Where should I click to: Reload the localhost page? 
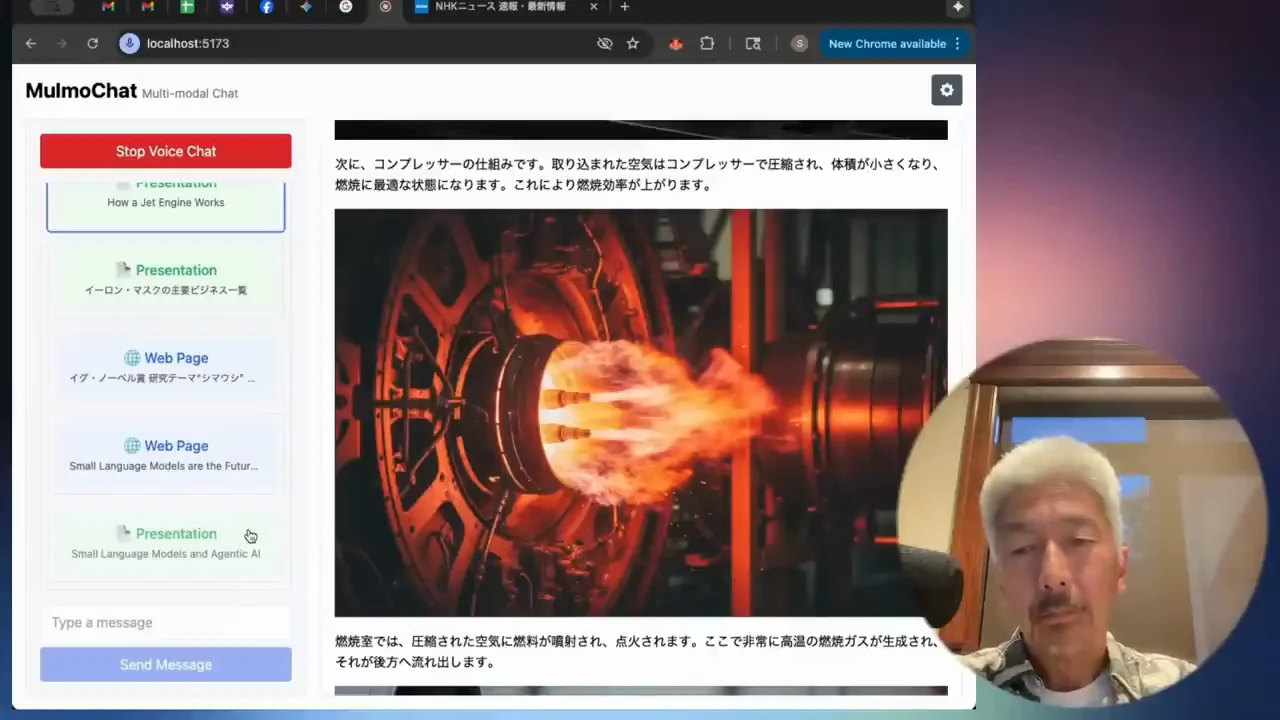tap(92, 43)
